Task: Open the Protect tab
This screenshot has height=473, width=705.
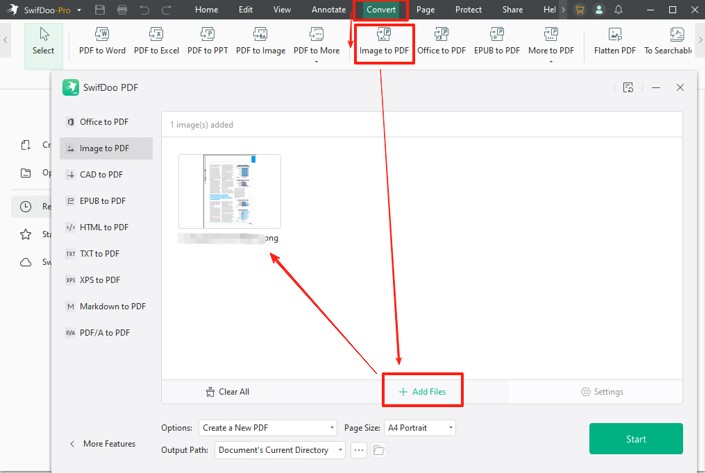Action: pos(468,9)
